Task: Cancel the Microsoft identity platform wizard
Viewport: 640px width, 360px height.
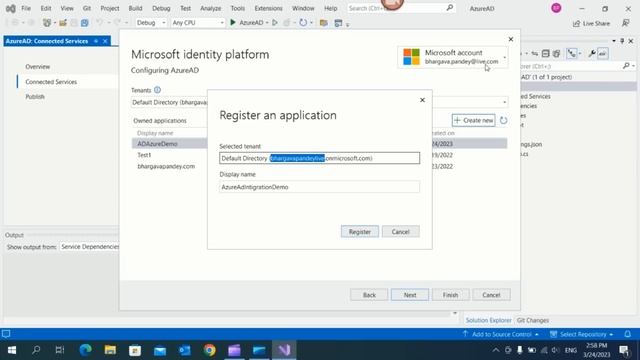Action: pos(491,295)
